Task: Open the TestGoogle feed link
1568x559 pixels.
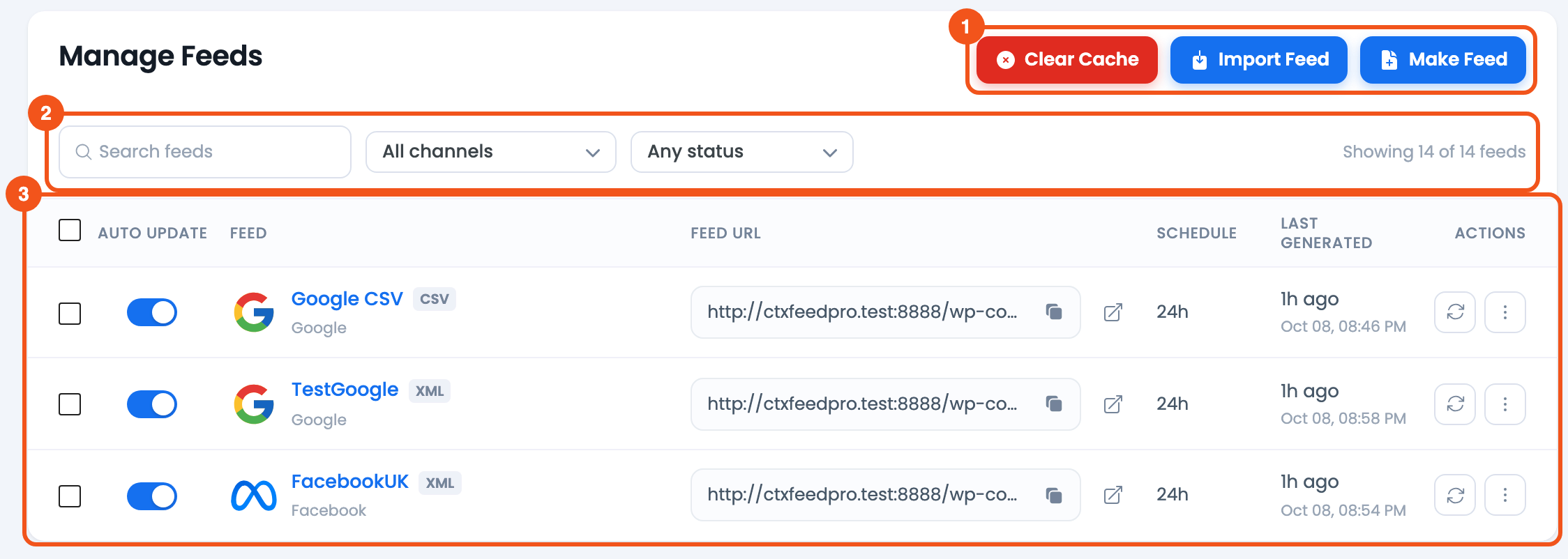Action: [x=345, y=390]
